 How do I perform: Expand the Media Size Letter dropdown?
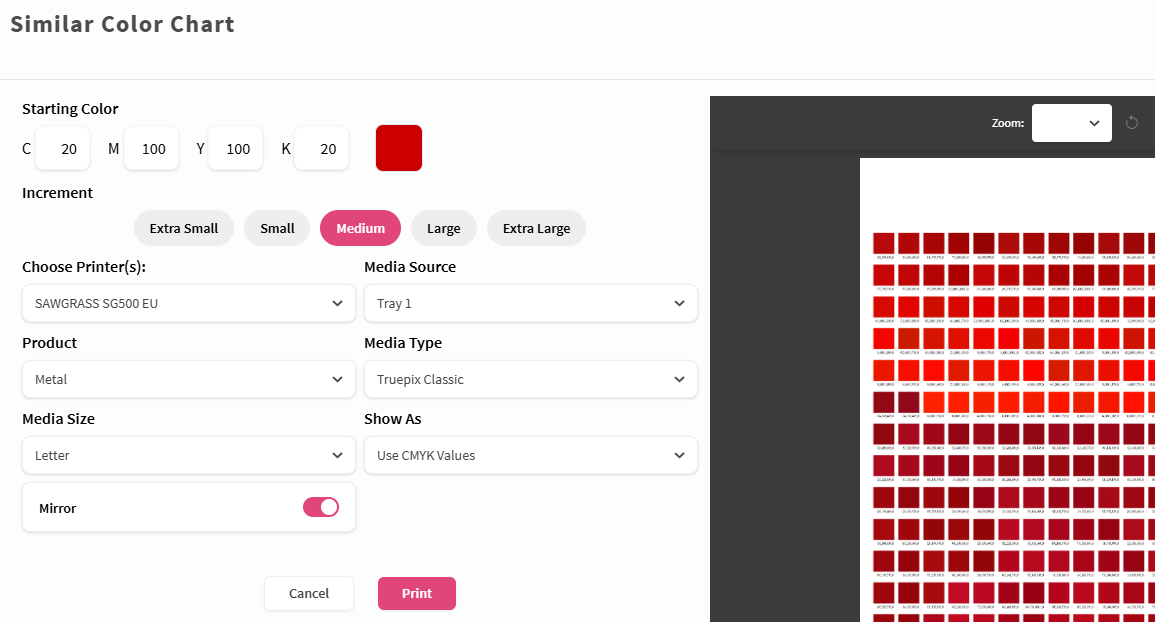point(189,455)
